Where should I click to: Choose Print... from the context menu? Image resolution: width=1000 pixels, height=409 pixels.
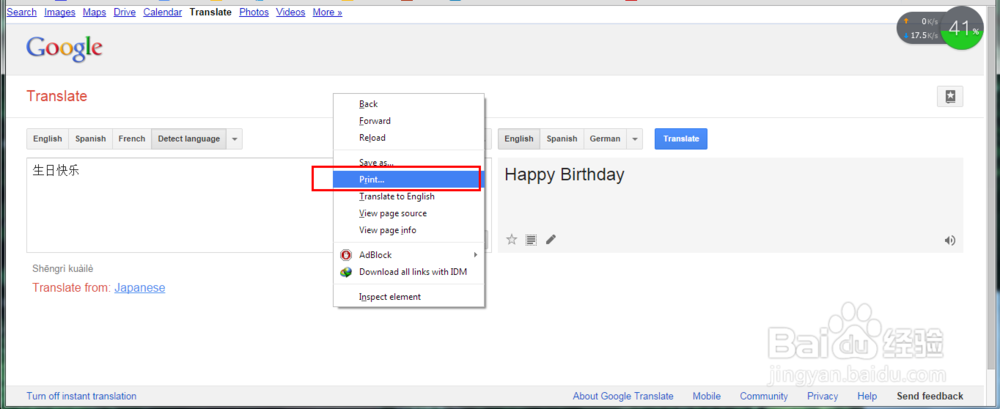click(x=372, y=180)
